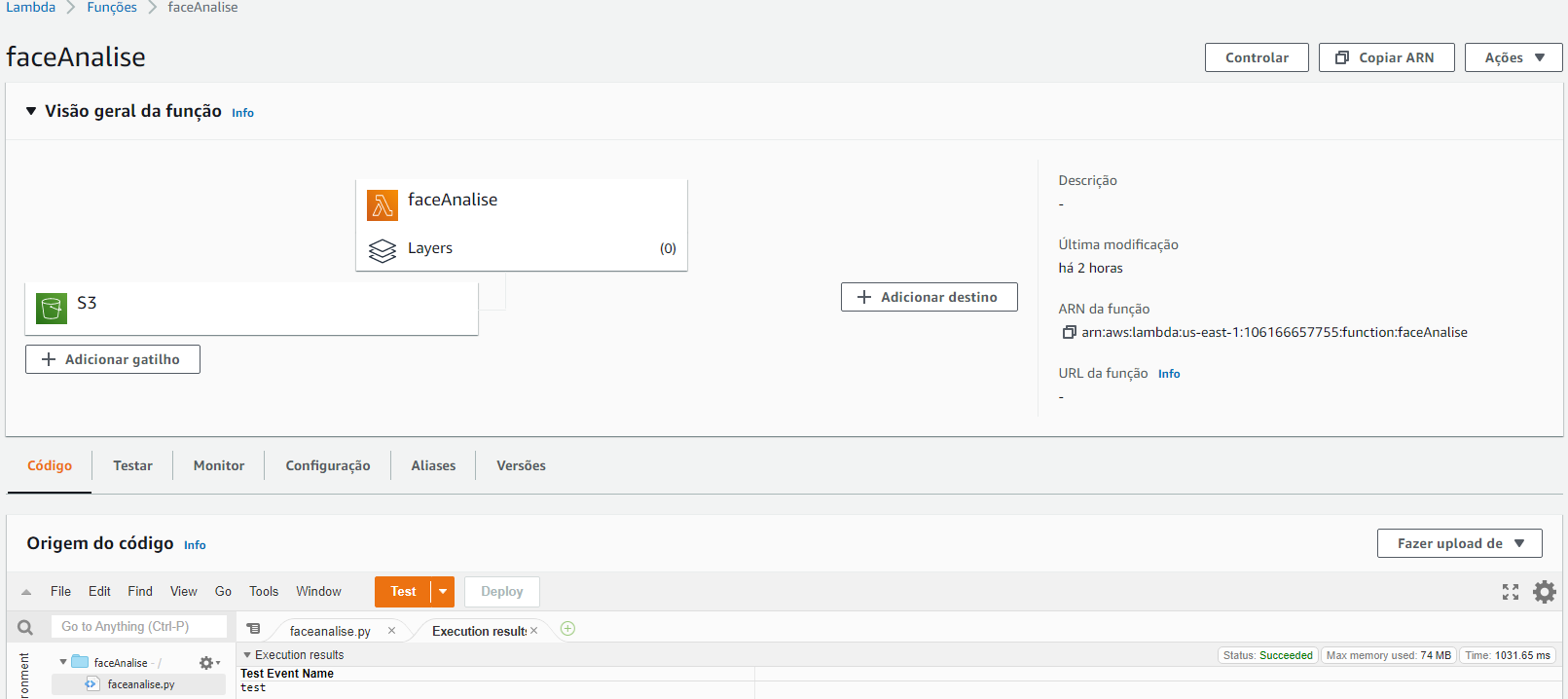Copy ARN using icon beside function ARN

(1069, 333)
